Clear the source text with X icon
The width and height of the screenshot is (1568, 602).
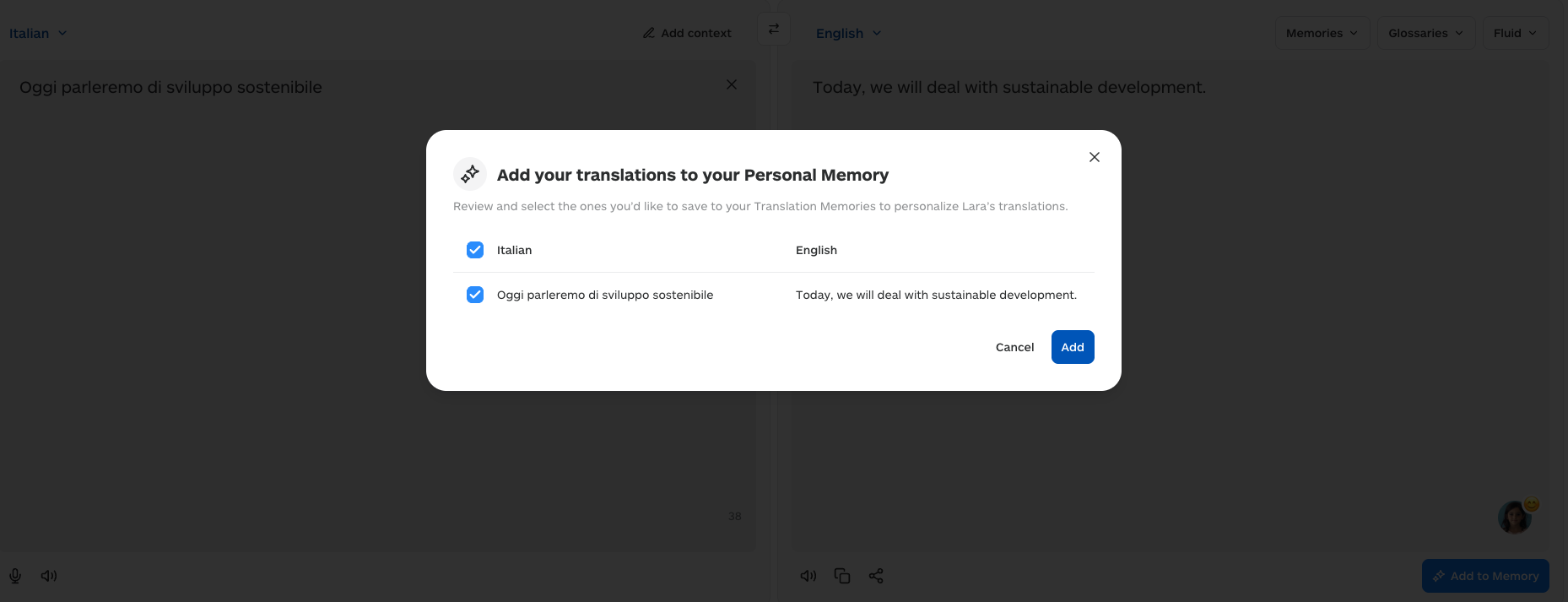click(731, 84)
